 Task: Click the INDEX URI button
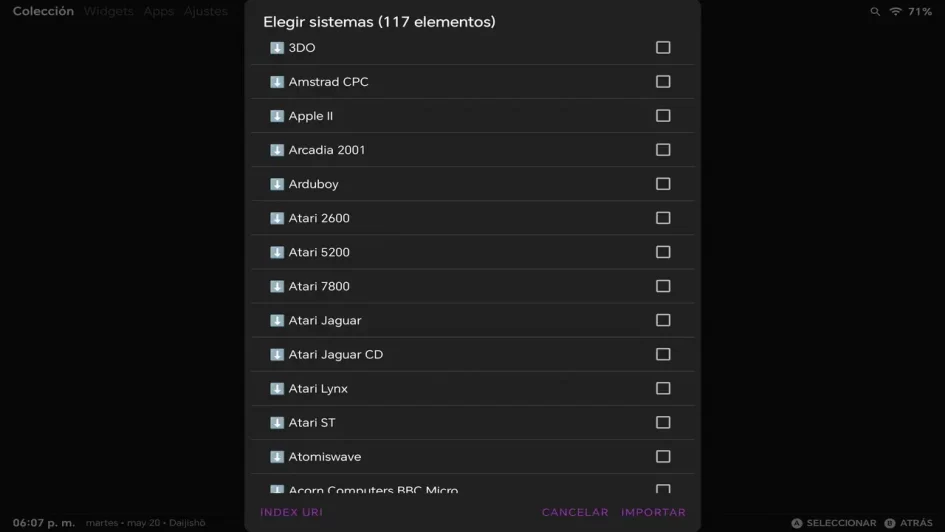click(292, 512)
